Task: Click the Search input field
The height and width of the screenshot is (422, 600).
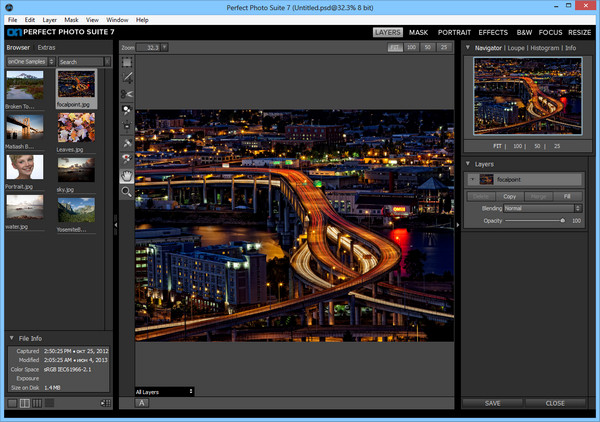Action: pyautogui.click(x=81, y=62)
